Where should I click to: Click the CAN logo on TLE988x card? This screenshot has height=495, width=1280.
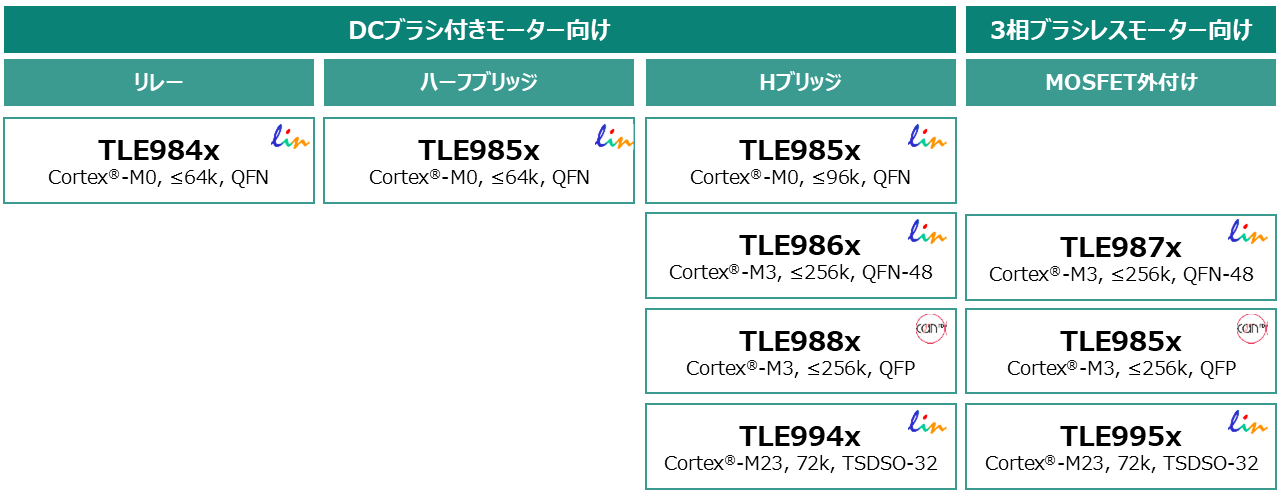click(x=930, y=327)
